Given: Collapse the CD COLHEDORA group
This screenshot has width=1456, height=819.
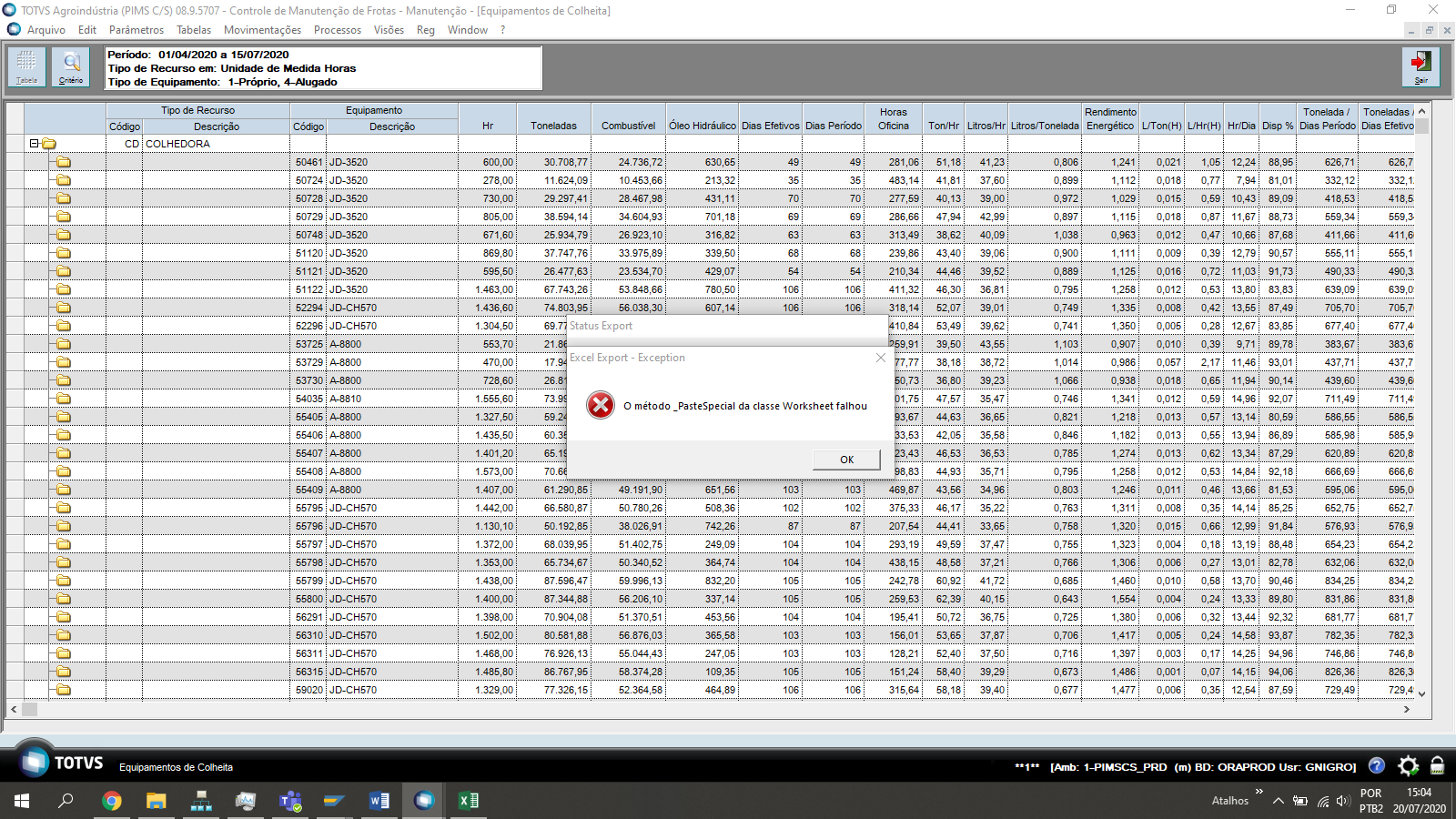Looking at the screenshot, I should 34,144.
